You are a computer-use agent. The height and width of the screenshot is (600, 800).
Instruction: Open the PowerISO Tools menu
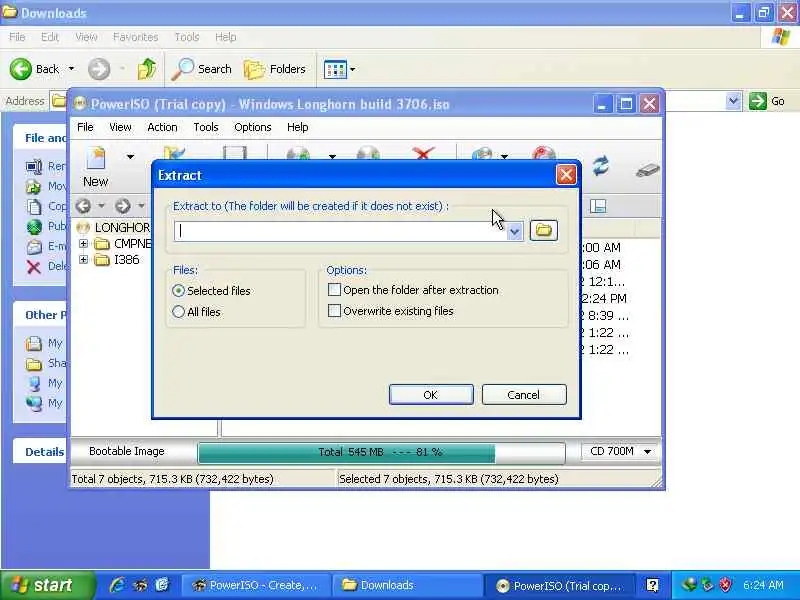pyautogui.click(x=206, y=127)
